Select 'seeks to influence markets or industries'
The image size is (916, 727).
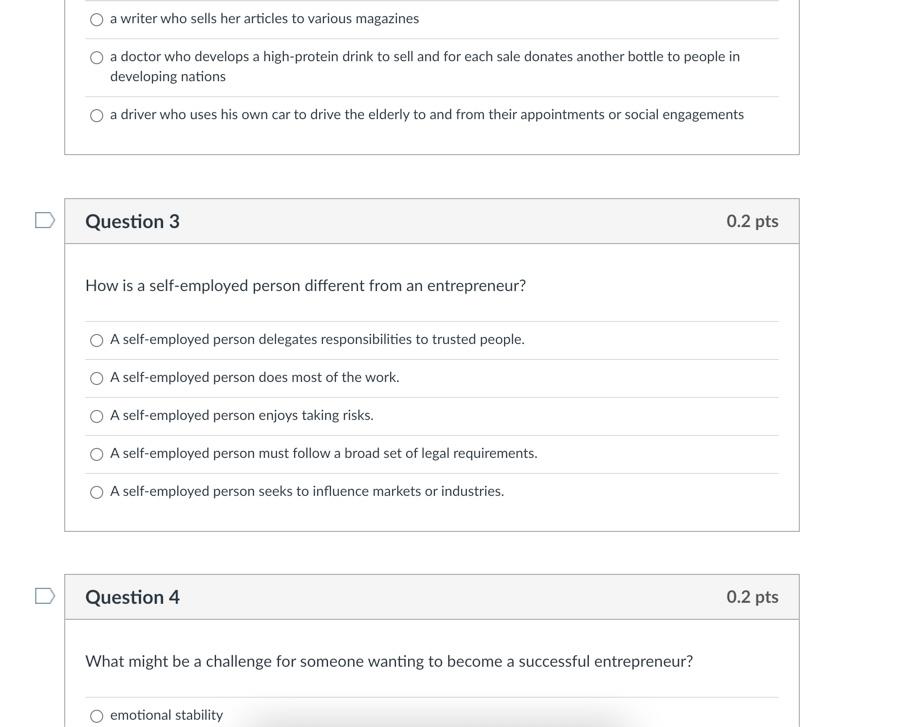(96, 491)
